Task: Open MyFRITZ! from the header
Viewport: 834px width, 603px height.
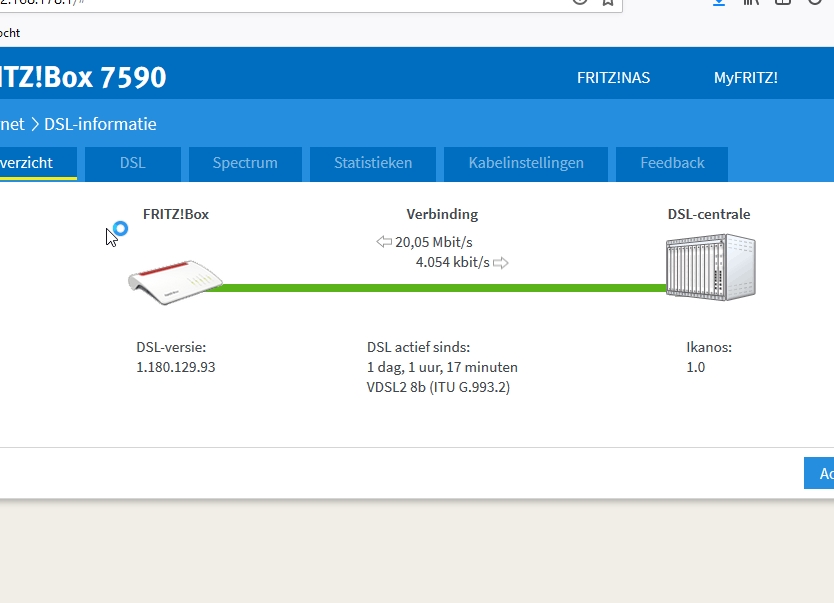Action: (x=745, y=78)
